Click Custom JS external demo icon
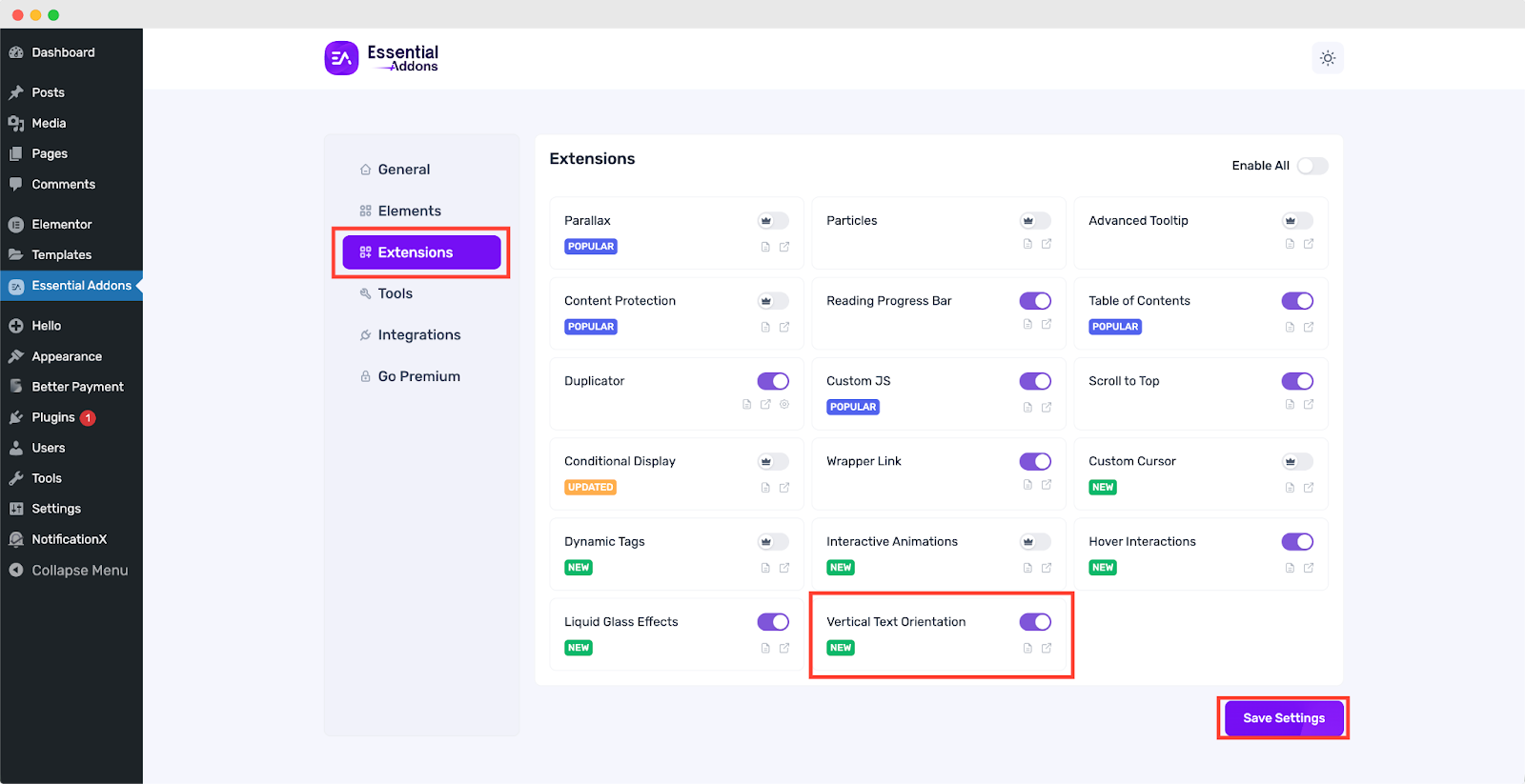Image resolution: width=1525 pixels, height=784 pixels. [1047, 407]
